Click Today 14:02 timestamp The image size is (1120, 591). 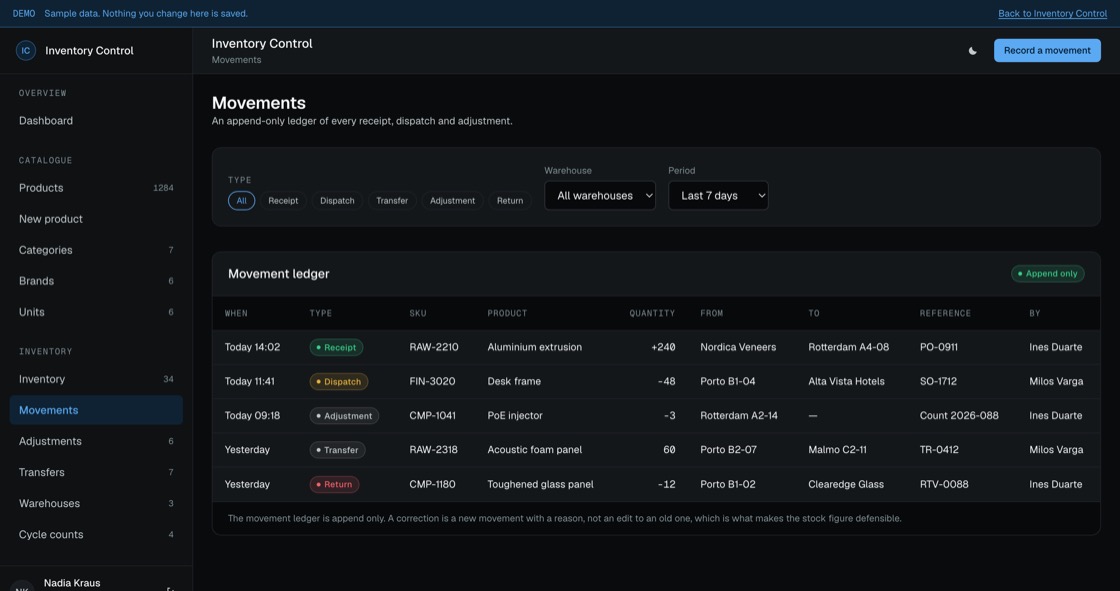[x=252, y=347]
